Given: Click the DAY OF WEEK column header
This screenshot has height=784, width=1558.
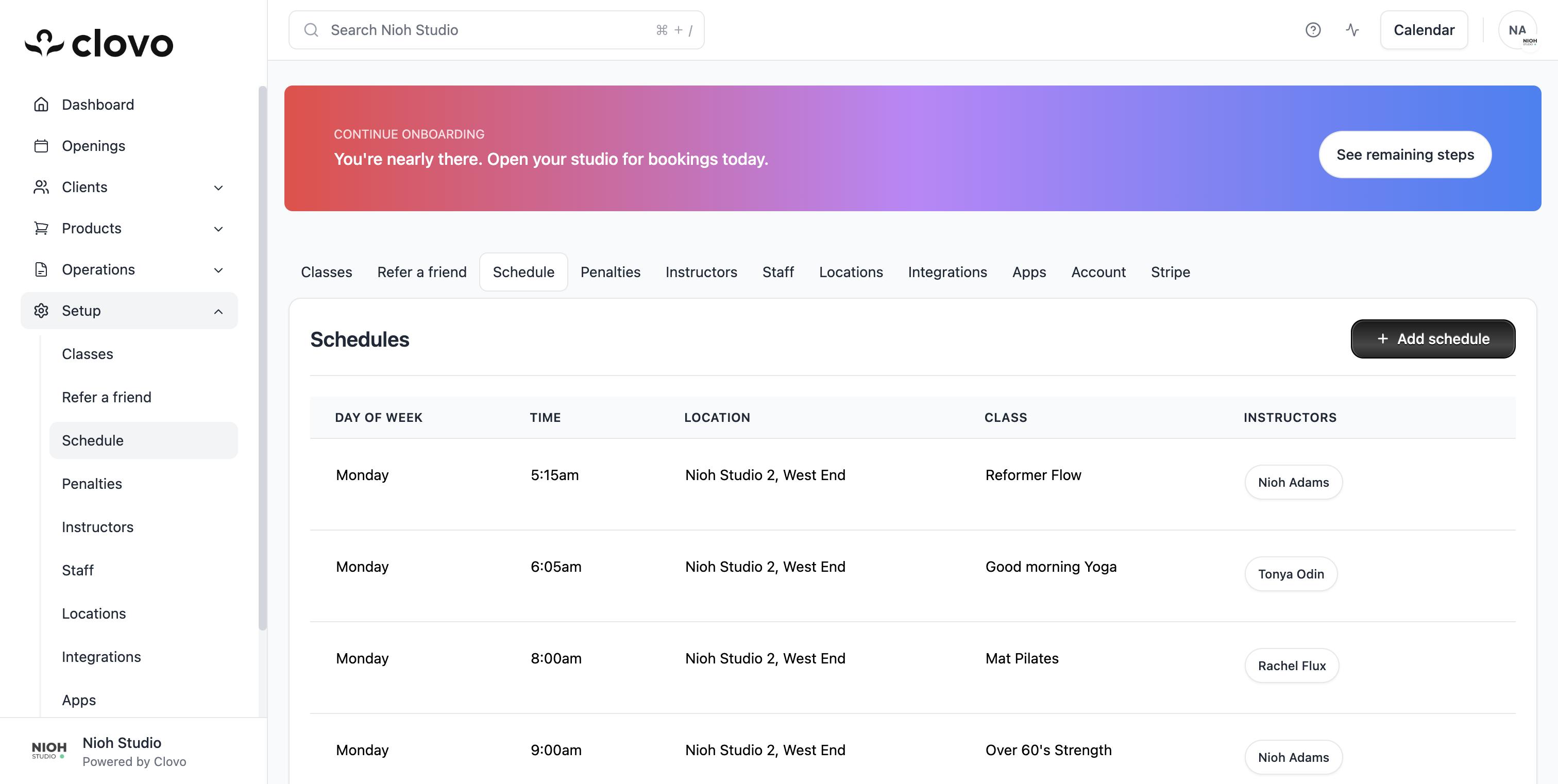Looking at the screenshot, I should [x=379, y=418].
